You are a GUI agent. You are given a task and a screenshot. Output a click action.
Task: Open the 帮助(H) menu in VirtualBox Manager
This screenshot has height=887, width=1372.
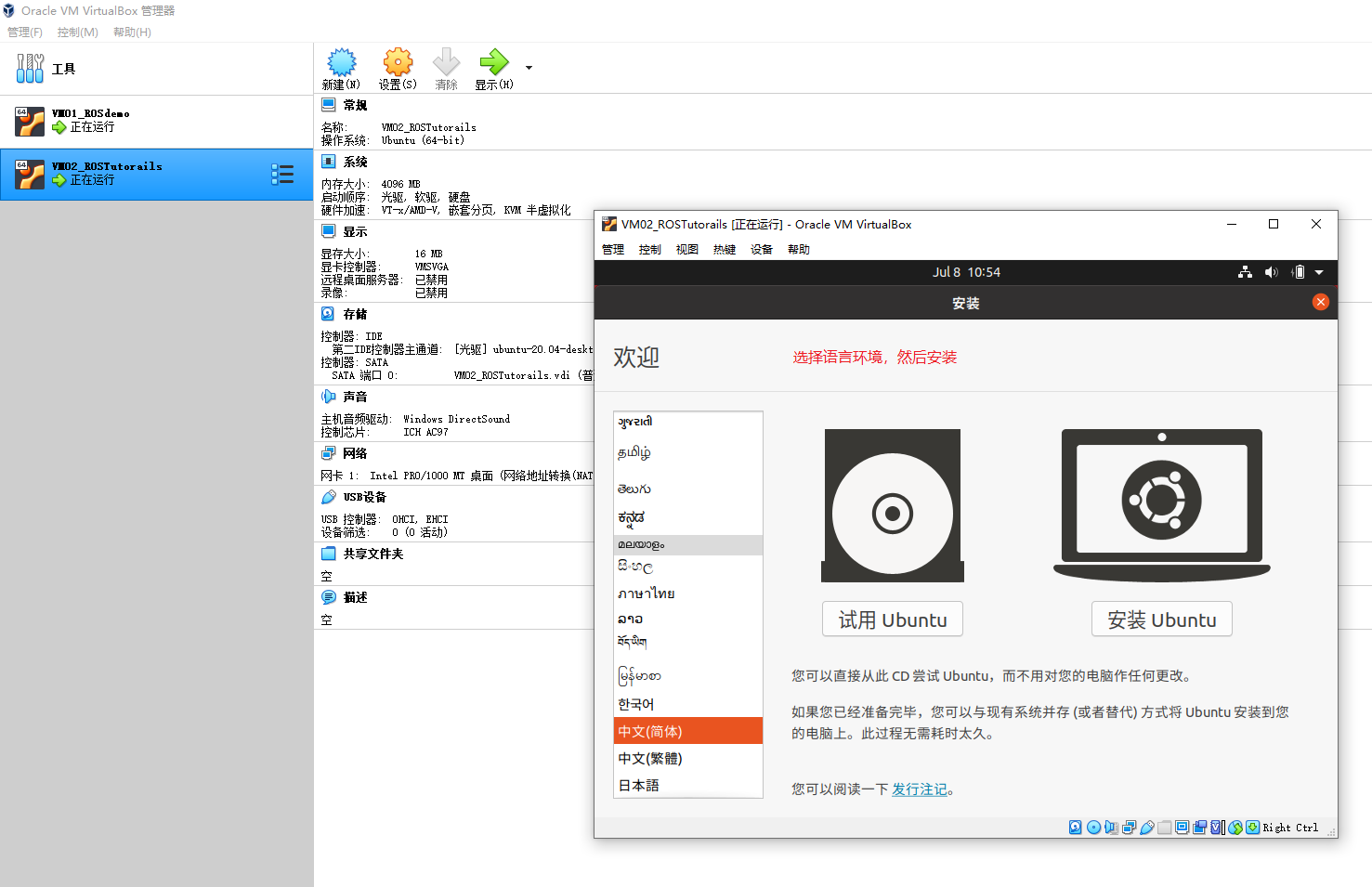(x=131, y=32)
